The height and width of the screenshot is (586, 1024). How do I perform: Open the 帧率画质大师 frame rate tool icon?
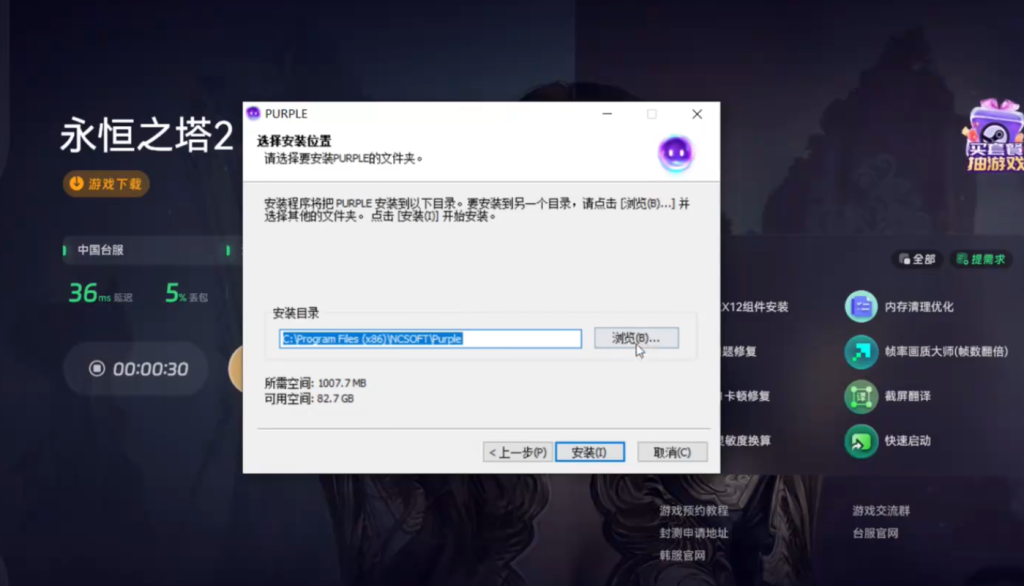tap(860, 352)
